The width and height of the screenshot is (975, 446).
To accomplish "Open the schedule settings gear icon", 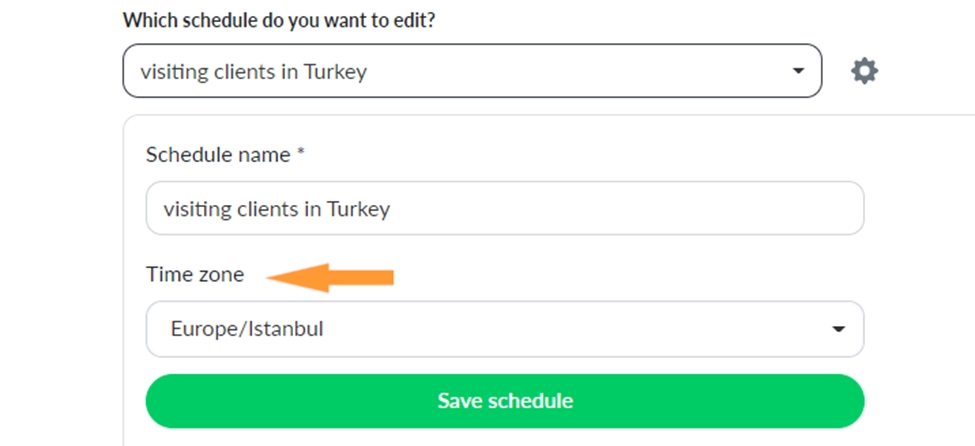I will pyautogui.click(x=864, y=71).
